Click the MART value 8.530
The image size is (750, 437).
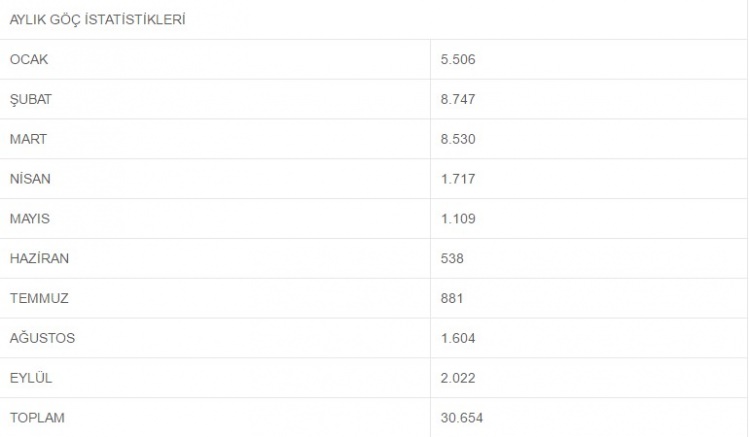click(x=458, y=139)
